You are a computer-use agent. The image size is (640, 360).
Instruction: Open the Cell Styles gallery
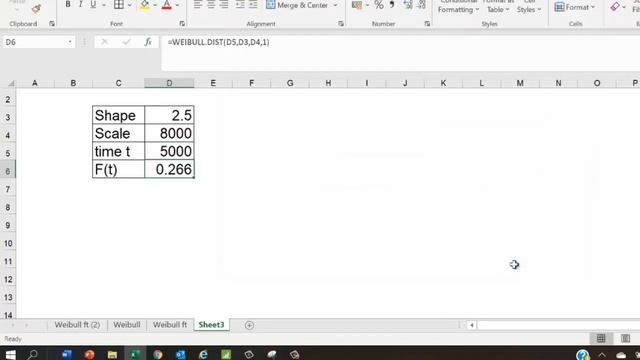[x=529, y=7]
